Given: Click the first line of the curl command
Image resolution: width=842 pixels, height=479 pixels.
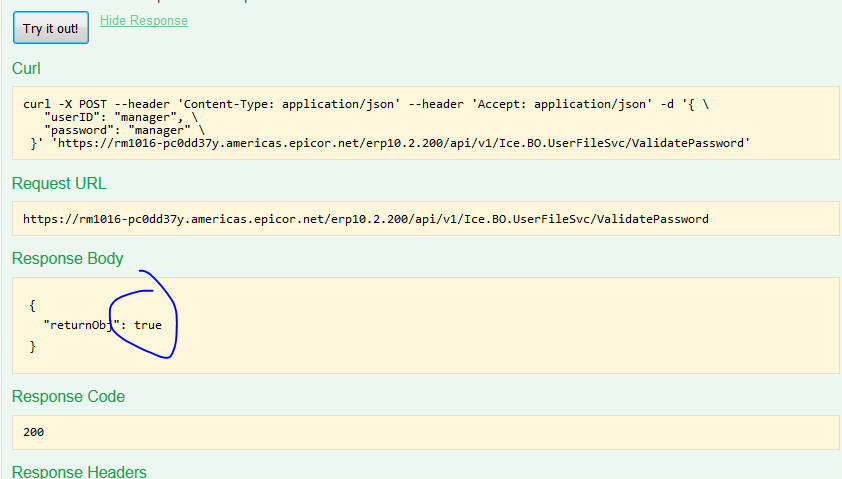Looking at the screenshot, I should click(366, 104).
